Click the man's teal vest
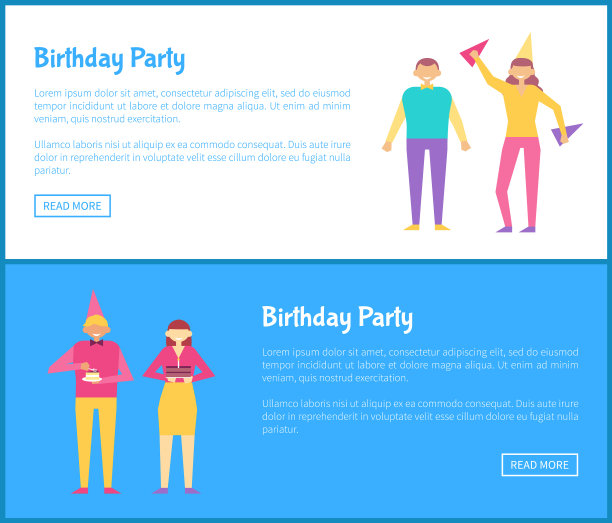The height and width of the screenshot is (523, 612). click(427, 112)
